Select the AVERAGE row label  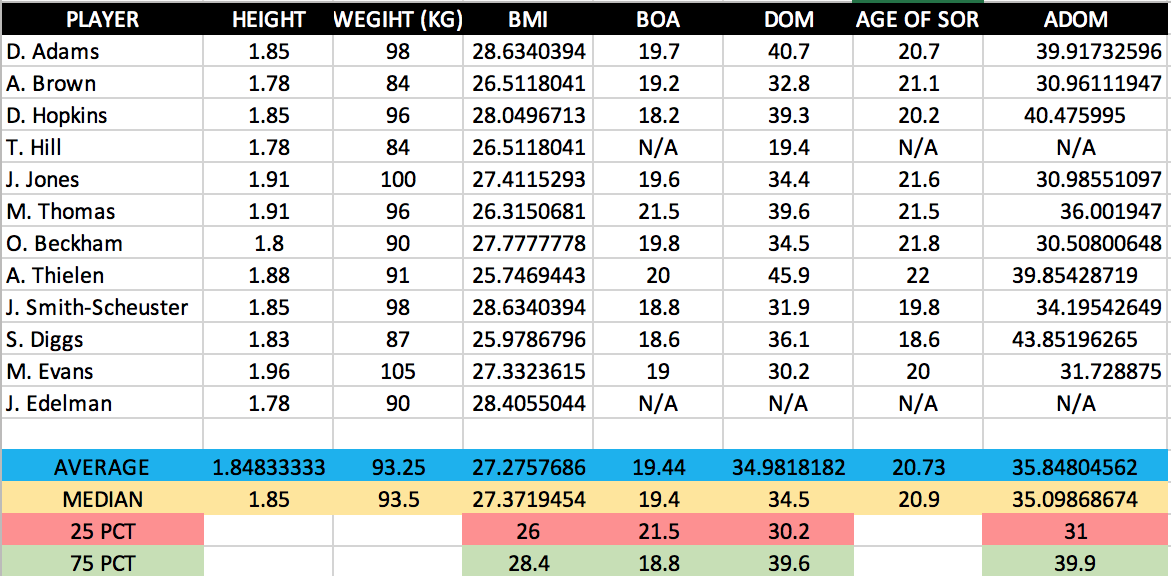pos(102,466)
